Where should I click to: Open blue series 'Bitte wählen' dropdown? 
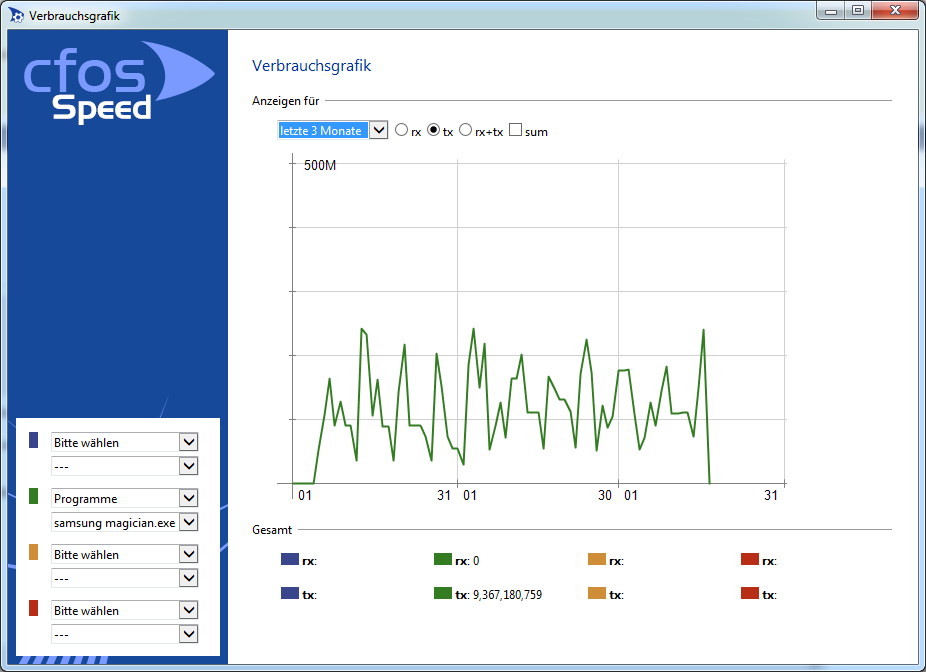point(125,442)
